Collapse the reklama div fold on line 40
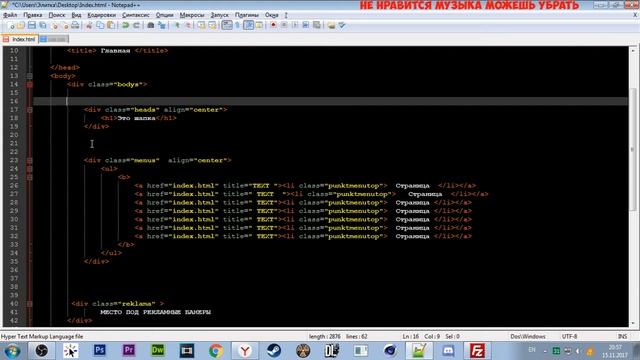This screenshot has width=640, height=360. (30, 304)
